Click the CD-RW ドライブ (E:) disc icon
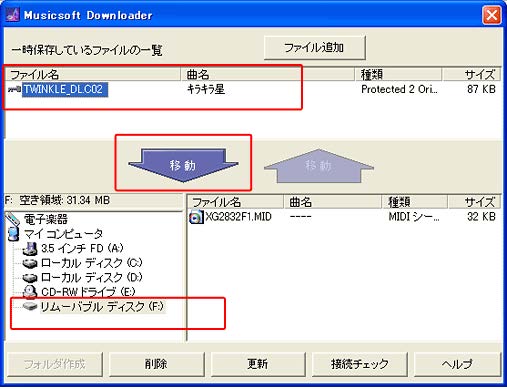The width and height of the screenshot is (507, 389). 30,292
